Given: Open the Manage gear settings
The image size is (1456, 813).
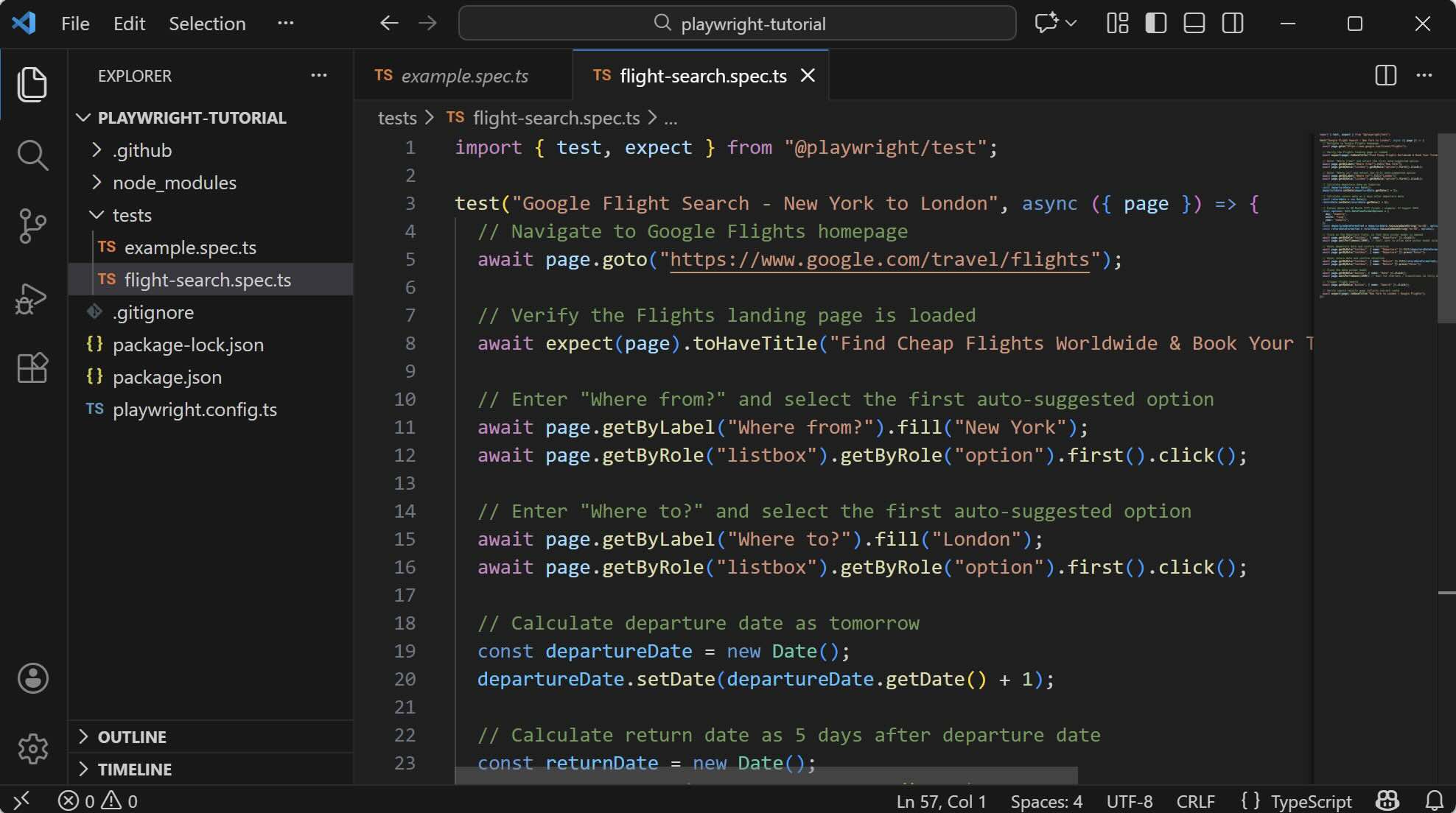Looking at the screenshot, I should [32, 749].
